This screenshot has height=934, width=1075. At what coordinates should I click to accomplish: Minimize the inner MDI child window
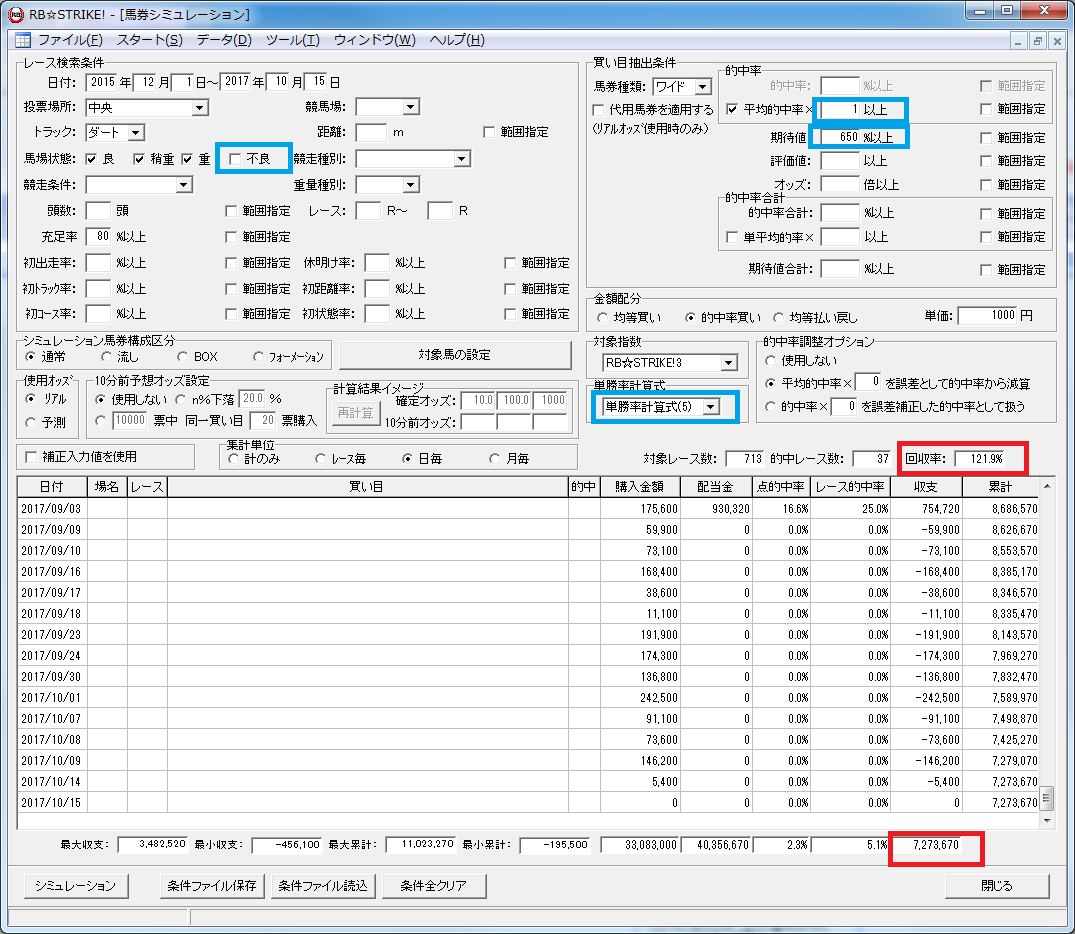pos(1019,41)
